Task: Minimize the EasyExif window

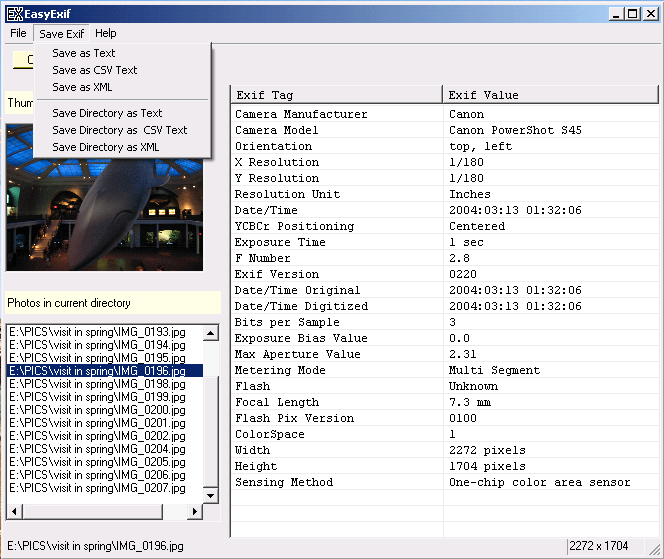Action: click(x=616, y=14)
